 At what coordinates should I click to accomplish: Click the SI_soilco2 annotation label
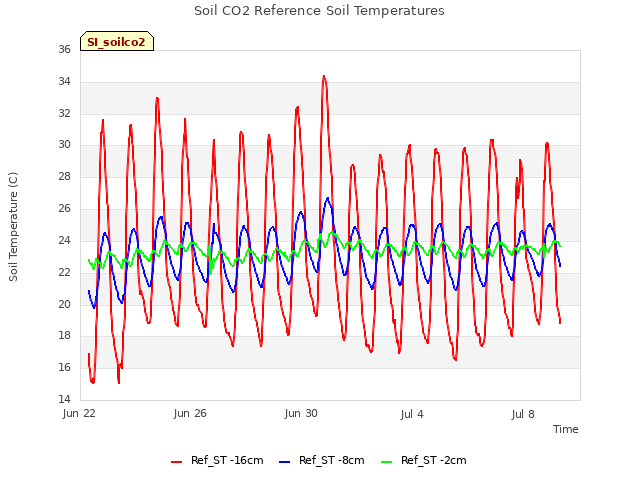coord(117,42)
